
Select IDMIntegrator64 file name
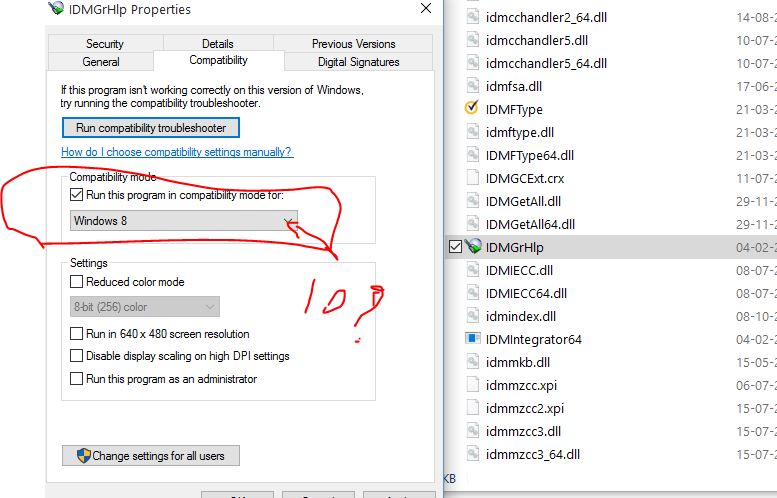pyautogui.click(x=534, y=339)
